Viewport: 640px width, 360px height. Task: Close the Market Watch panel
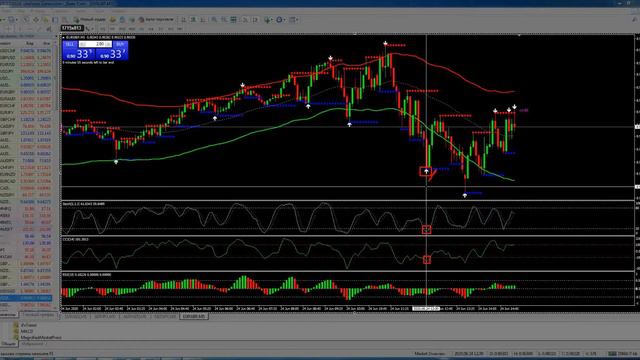click(57, 36)
